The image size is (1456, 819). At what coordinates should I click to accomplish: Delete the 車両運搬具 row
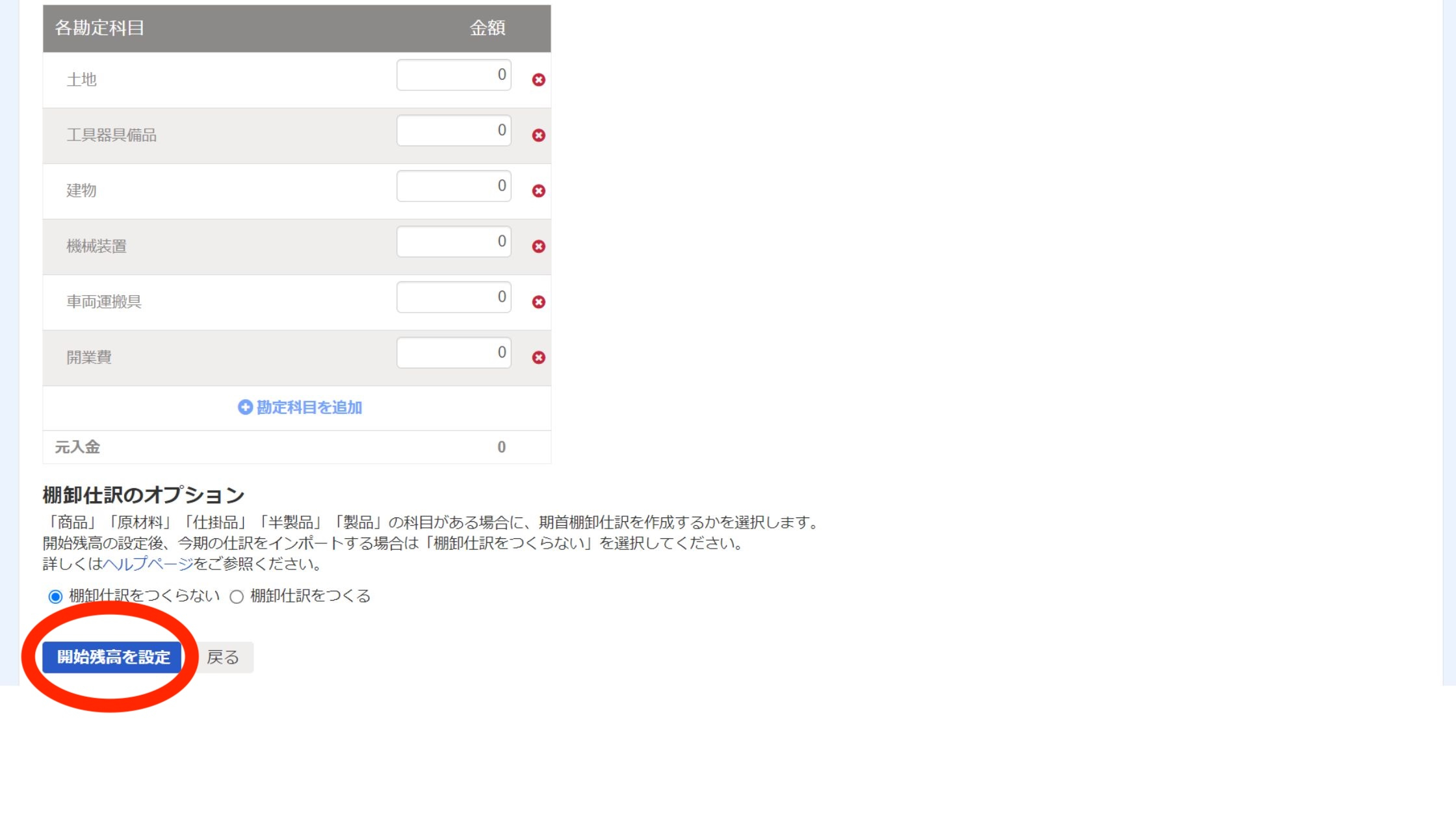coord(538,302)
